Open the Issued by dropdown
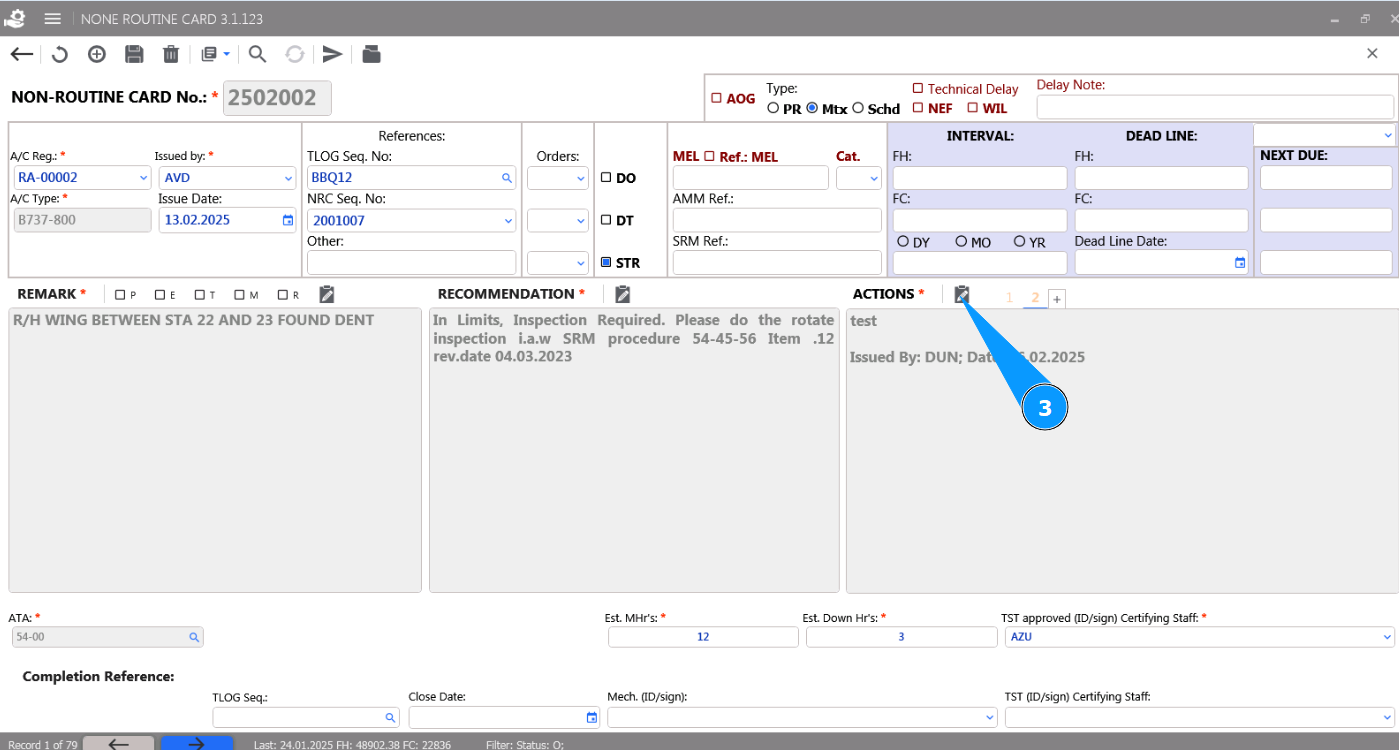 288,178
